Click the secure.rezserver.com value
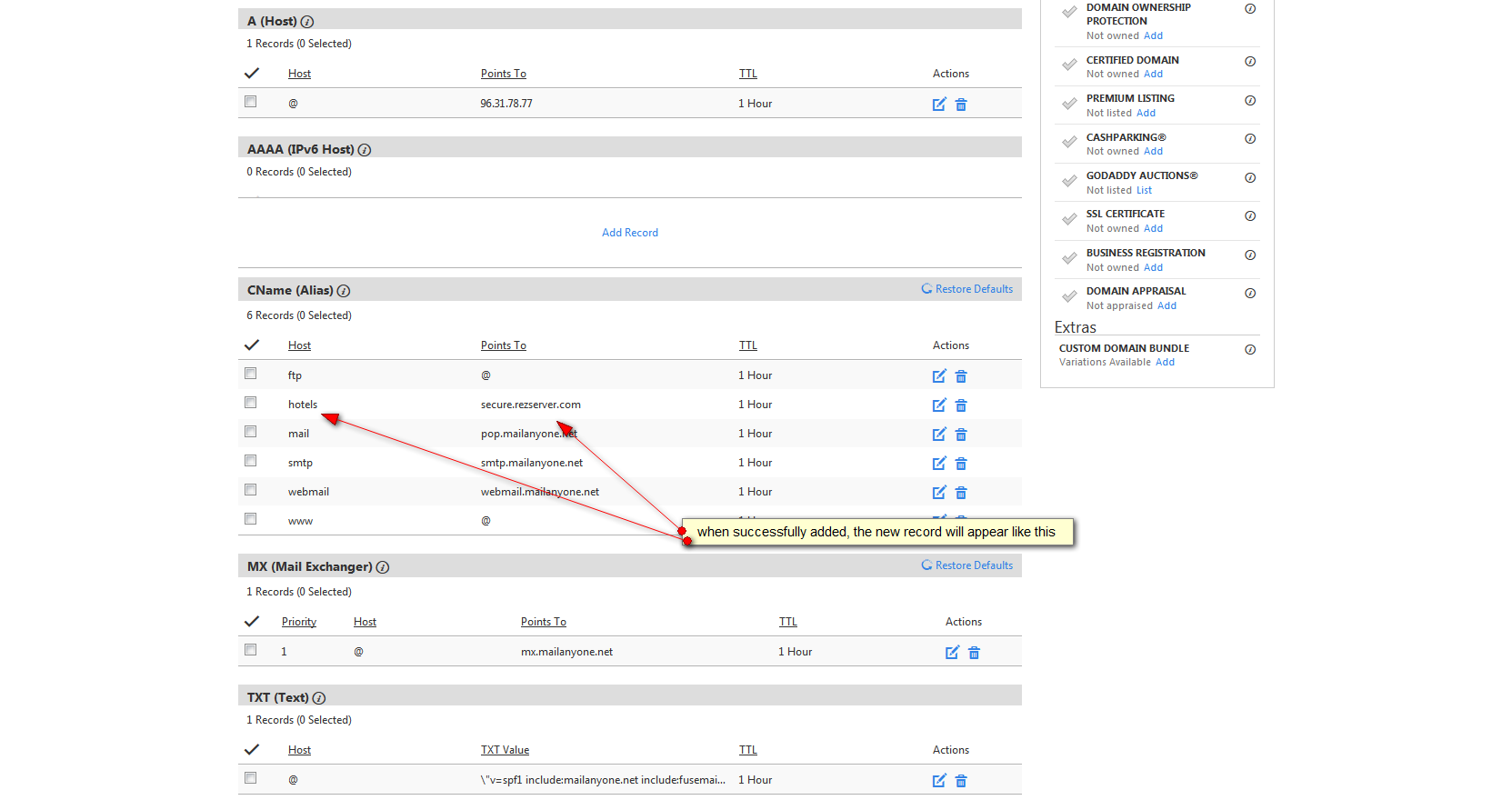 coord(531,405)
